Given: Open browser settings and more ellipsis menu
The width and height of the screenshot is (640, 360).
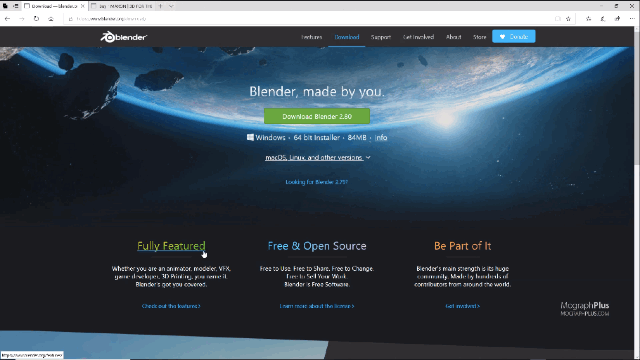Looking at the screenshot, I should point(632,19).
